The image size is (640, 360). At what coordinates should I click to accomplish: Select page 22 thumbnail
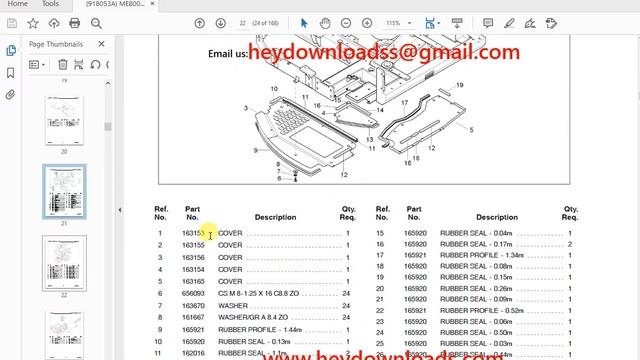pos(64,263)
